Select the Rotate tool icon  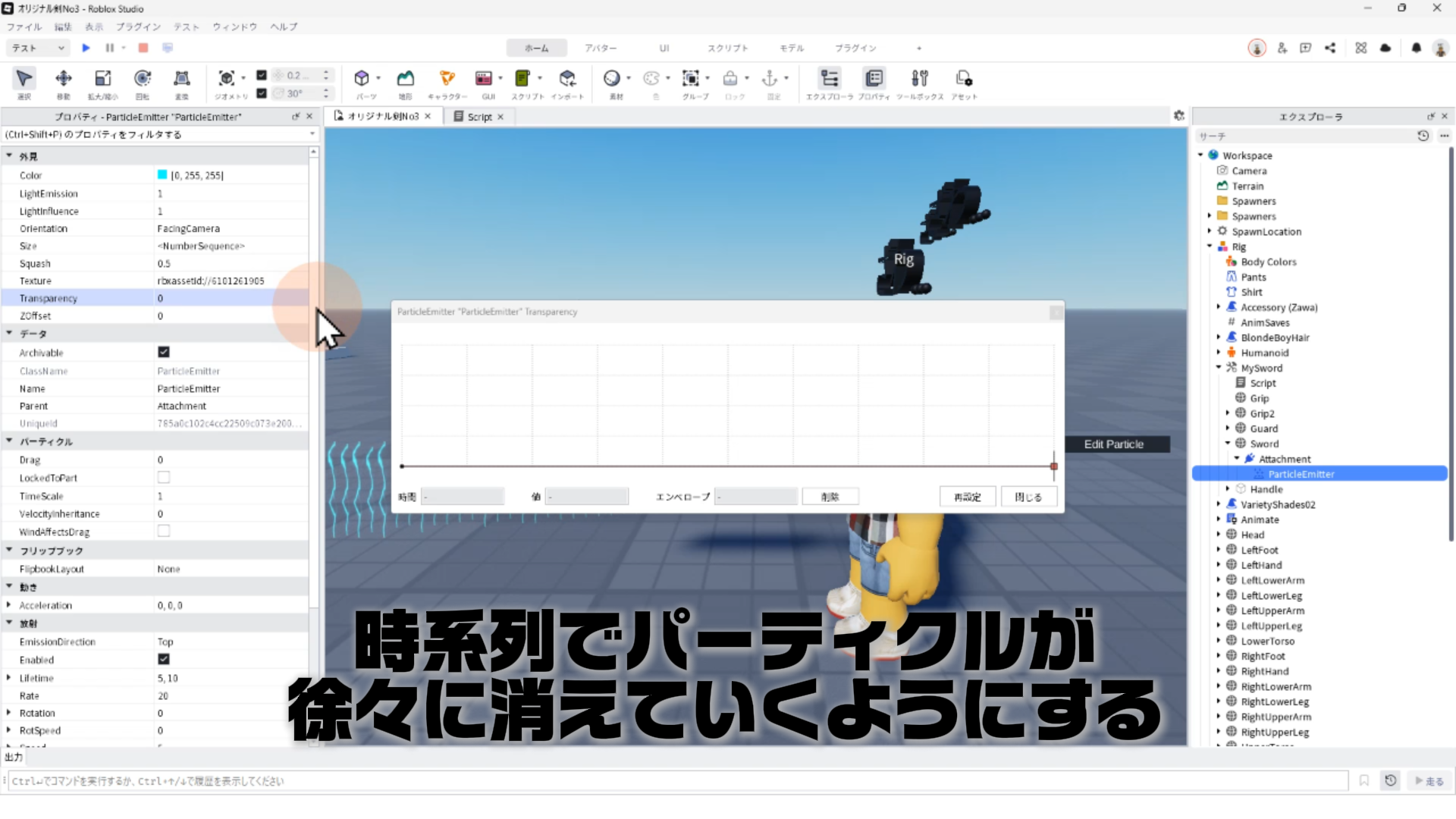click(142, 79)
